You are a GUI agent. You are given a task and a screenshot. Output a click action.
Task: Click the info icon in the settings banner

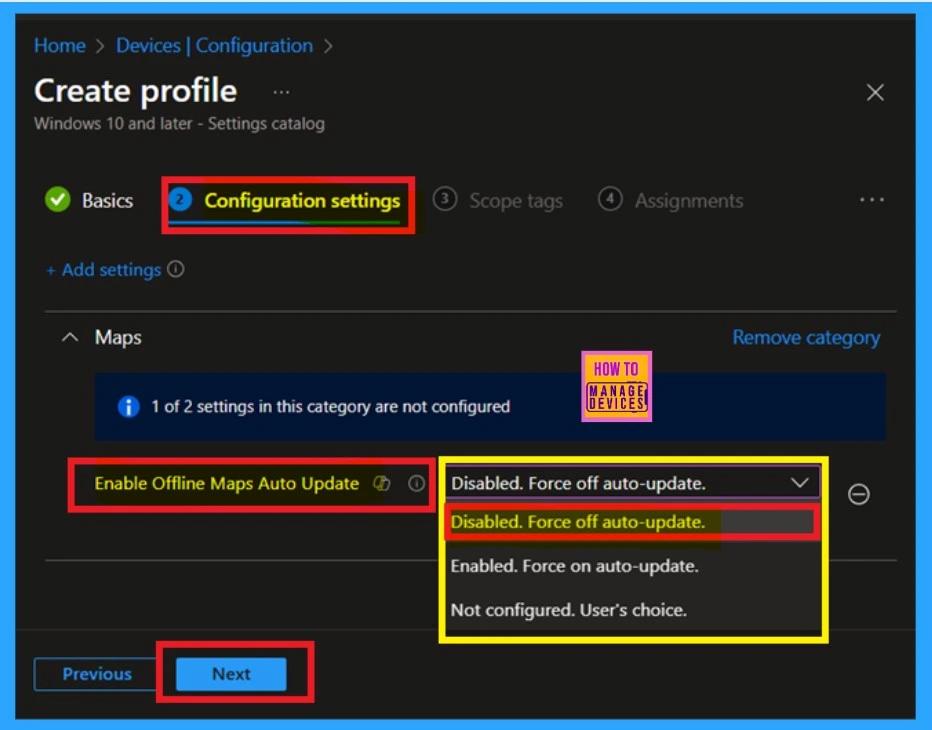pos(128,407)
